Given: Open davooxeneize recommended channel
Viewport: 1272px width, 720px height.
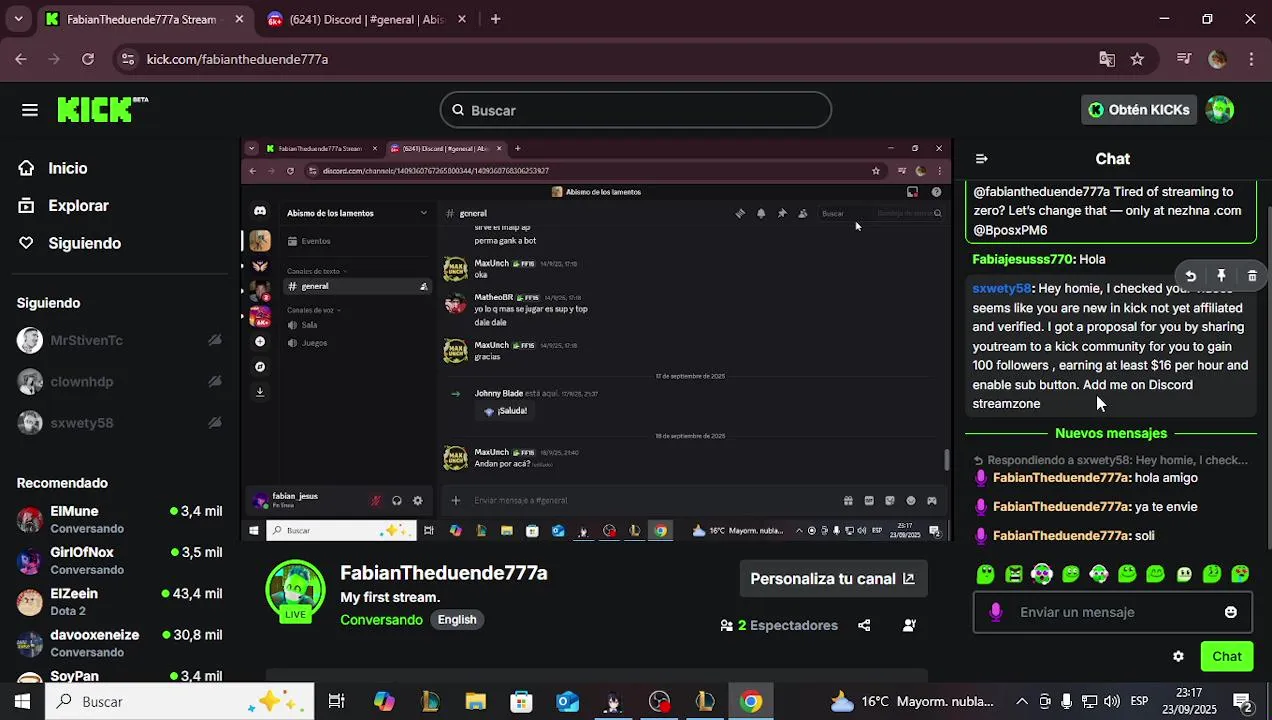Looking at the screenshot, I should pos(120,643).
